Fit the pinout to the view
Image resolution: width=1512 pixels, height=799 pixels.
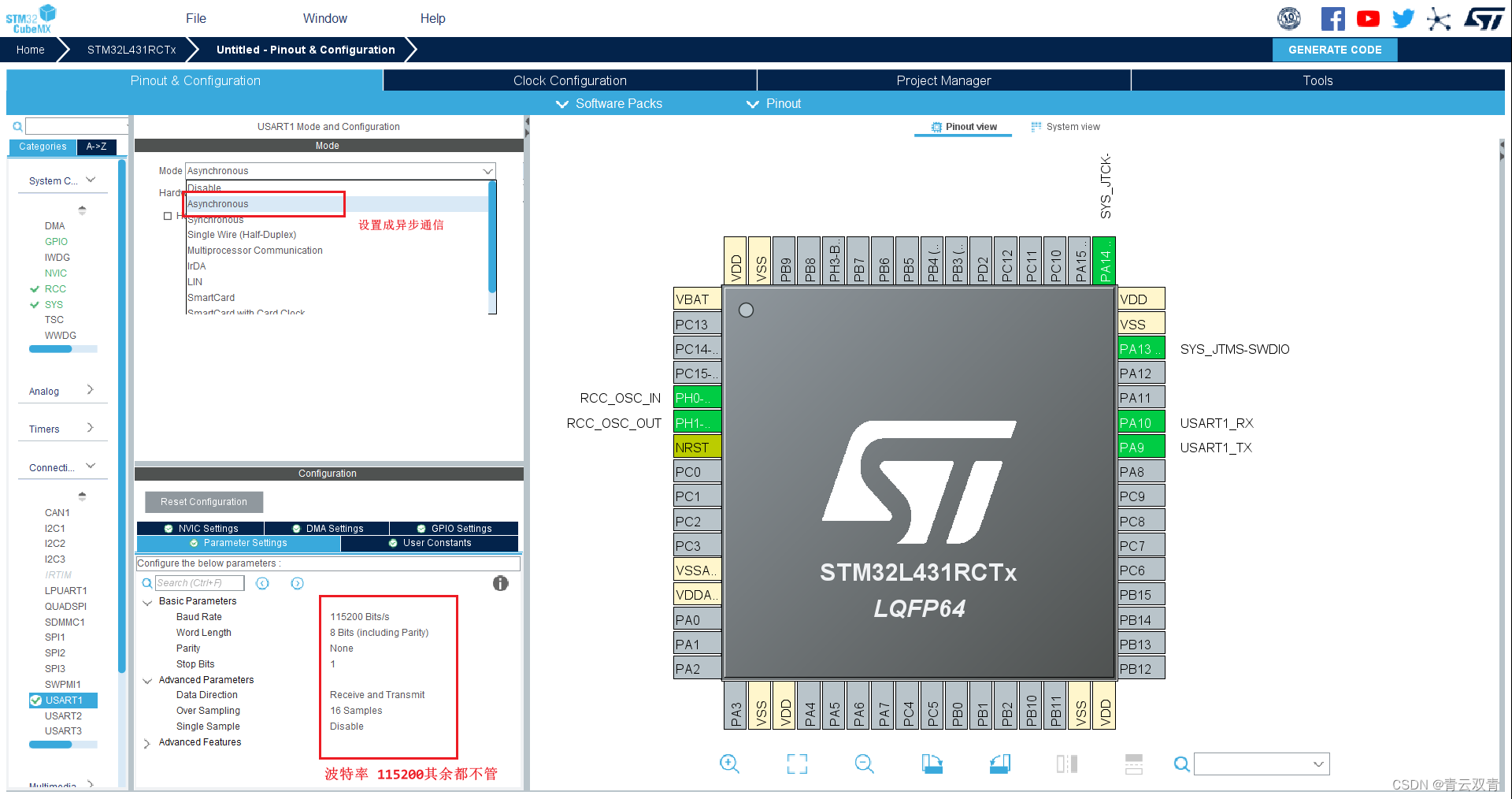pos(797,764)
